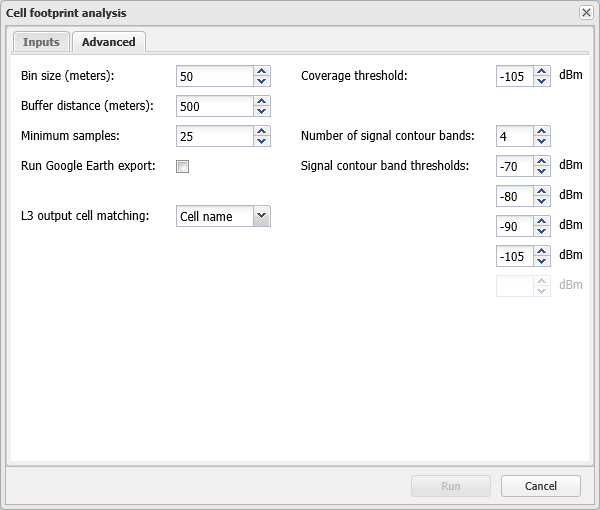This screenshot has width=600, height=510.
Task: Click the Cancel button
Action: coord(541,486)
